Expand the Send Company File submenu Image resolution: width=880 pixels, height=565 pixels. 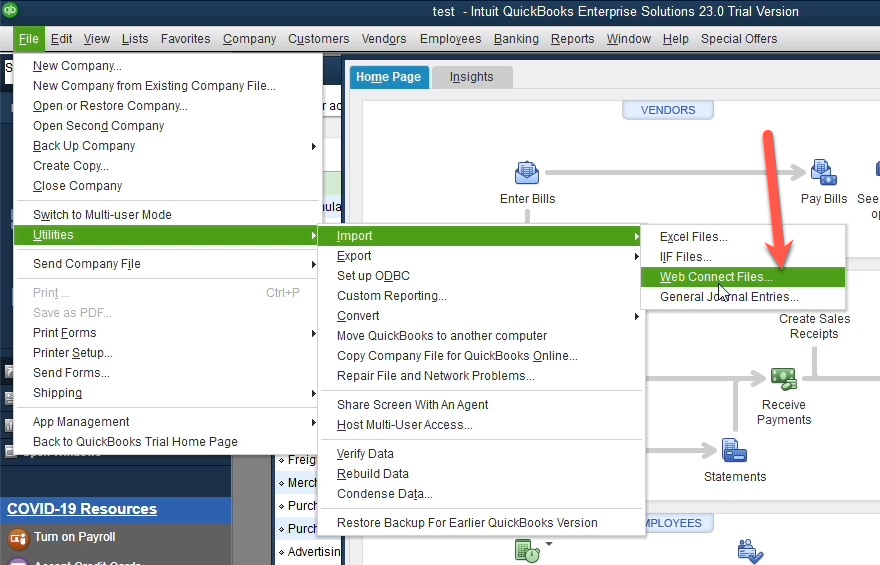tap(168, 264)
